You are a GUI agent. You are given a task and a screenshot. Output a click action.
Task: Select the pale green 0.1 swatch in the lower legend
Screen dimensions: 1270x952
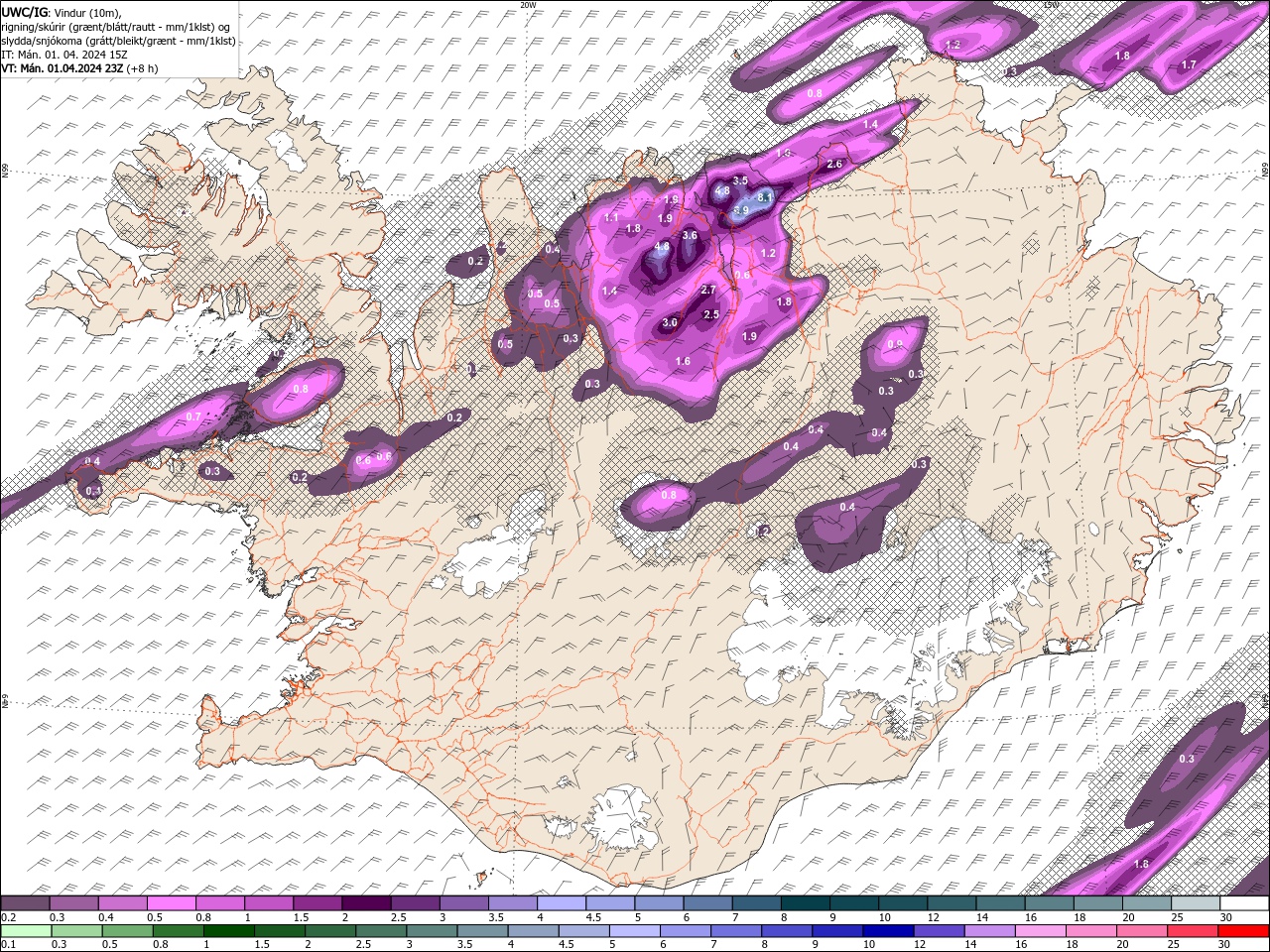click(x=25, y=931)
